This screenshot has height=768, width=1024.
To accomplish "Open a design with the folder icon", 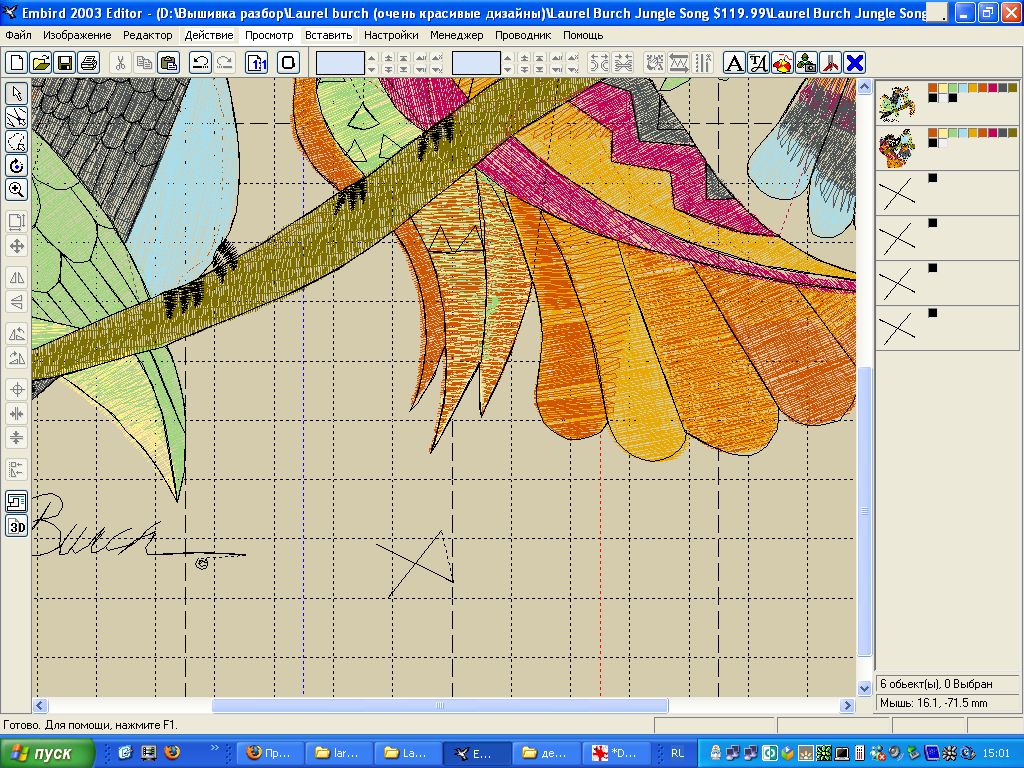I will point(41,63).
